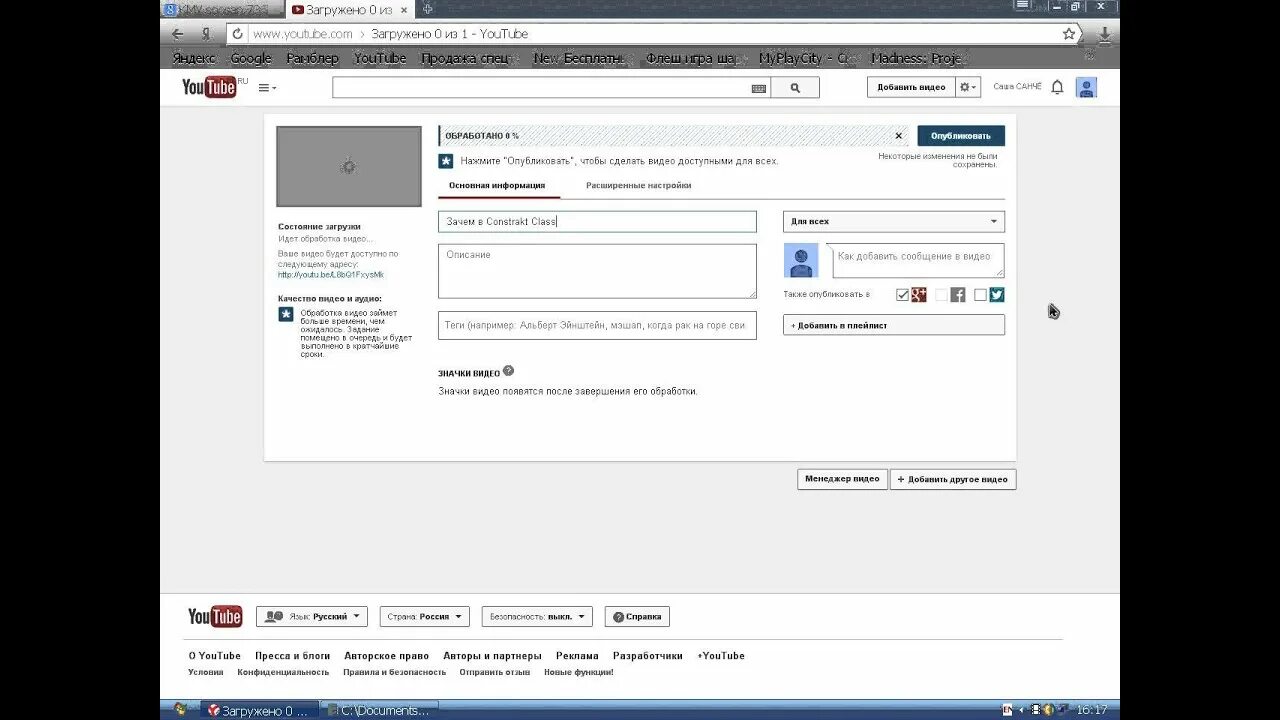Click the magnifier search button
The width and height of the screenshot is (1280, 720).
[795, 88]
